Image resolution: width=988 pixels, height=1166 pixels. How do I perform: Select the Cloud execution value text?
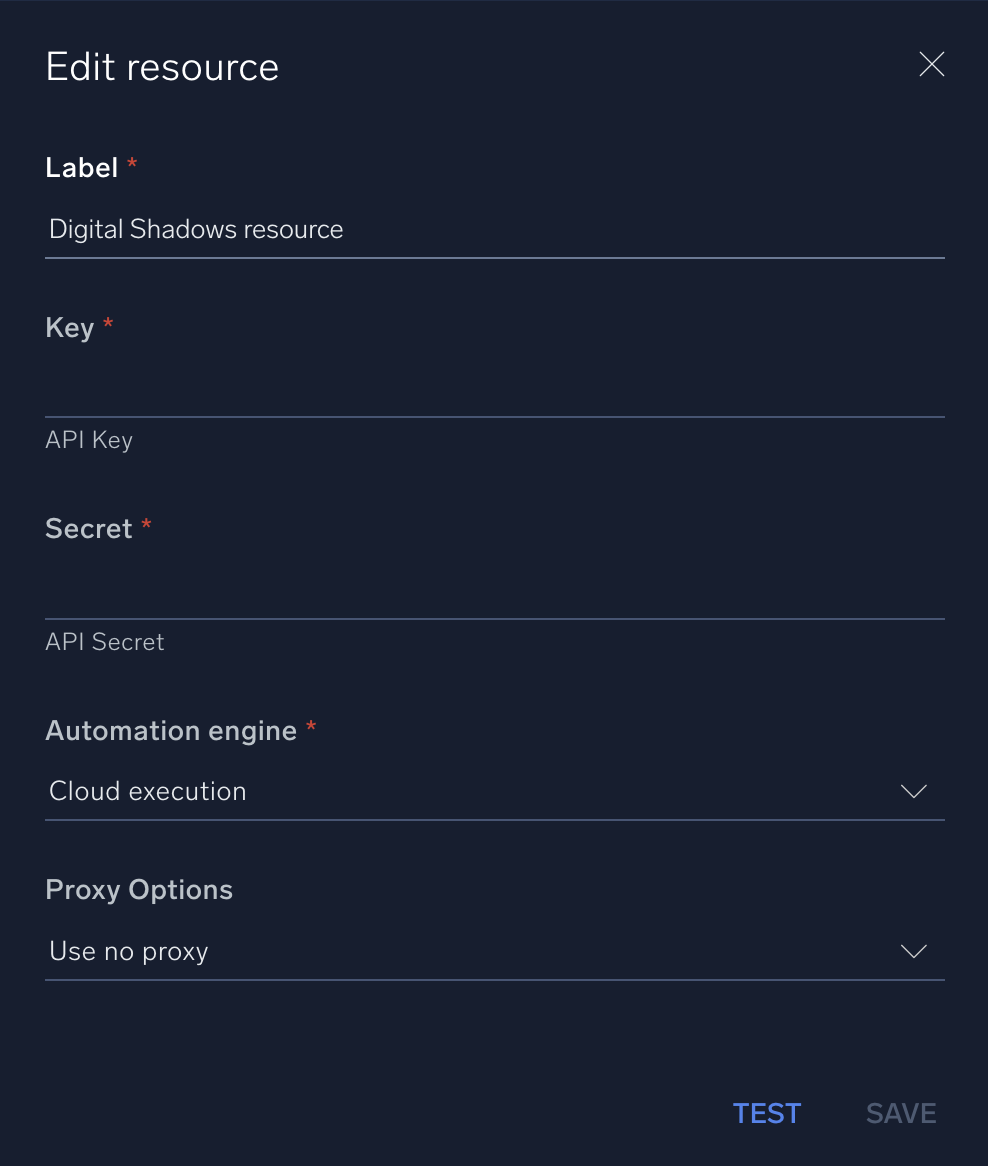[148, 792]
